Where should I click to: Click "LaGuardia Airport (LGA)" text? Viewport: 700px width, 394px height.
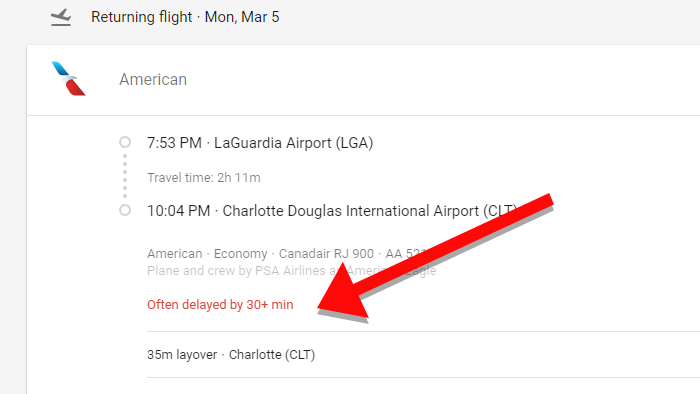294,143
